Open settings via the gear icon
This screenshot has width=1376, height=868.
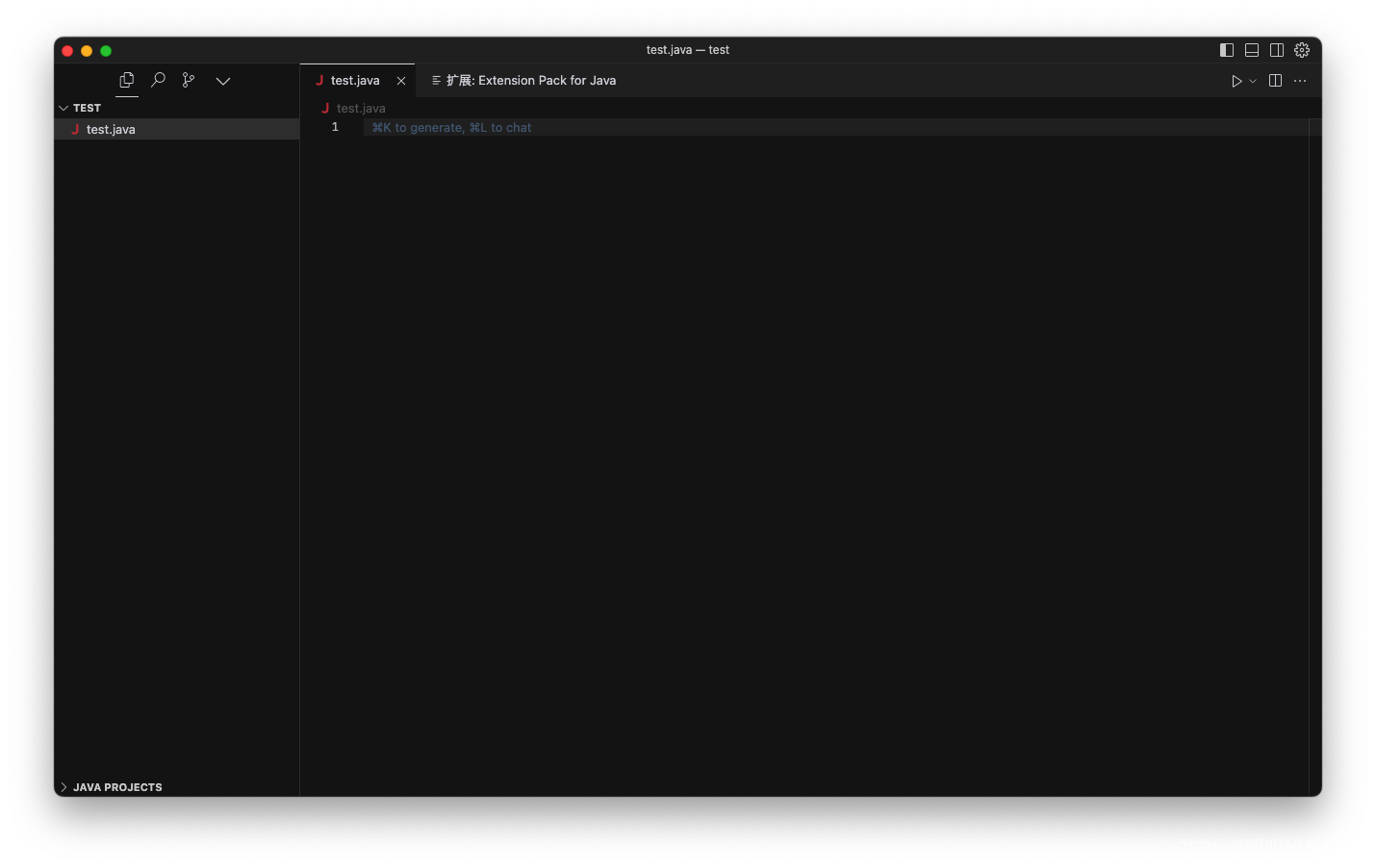tap(1302, 50)
